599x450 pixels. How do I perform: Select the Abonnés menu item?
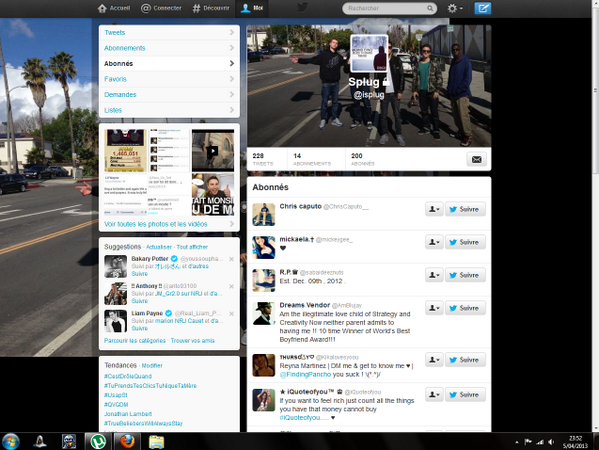pyautogui.click(x=169, y=63)
